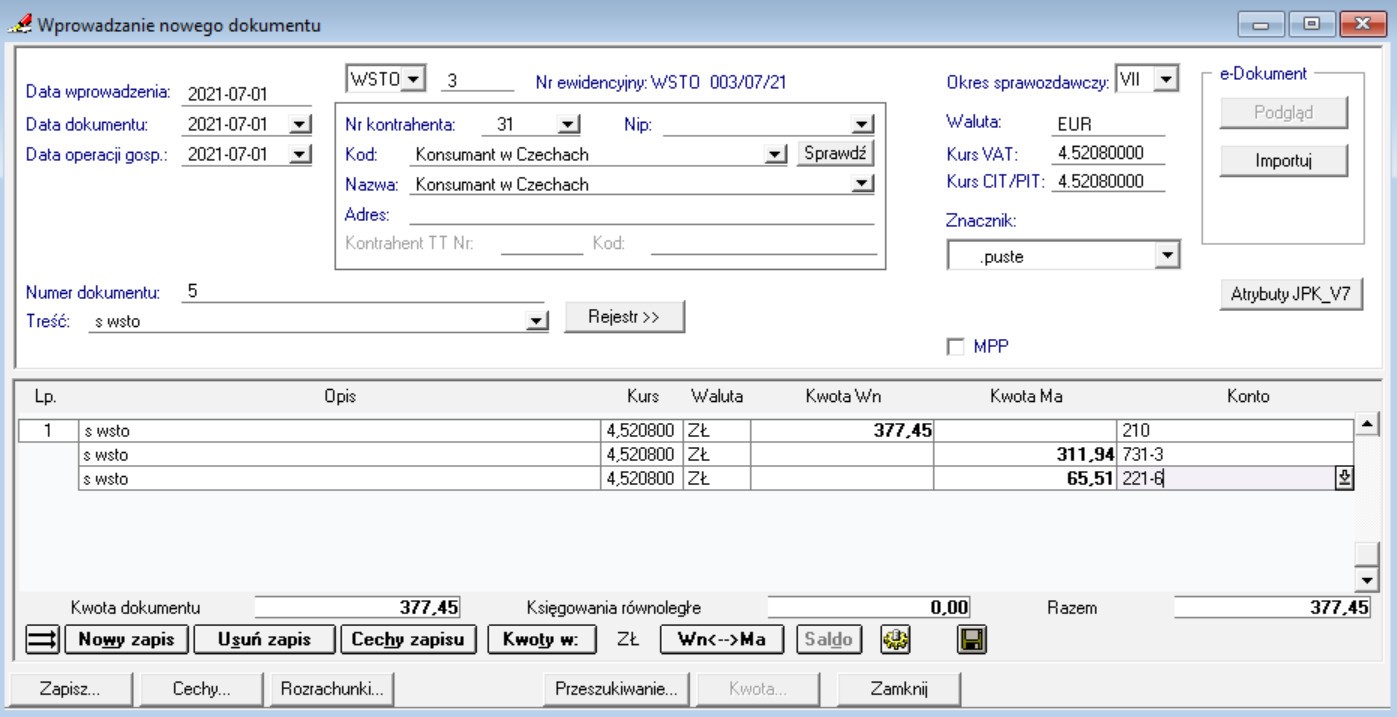Click the Kwota Wn column header
The height and width of the screenshot is (717, 1397).
click(x=842, y=396)
